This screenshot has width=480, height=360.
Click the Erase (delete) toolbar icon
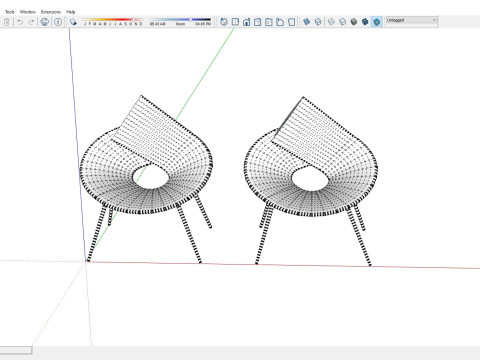click(x=7, y=22)
